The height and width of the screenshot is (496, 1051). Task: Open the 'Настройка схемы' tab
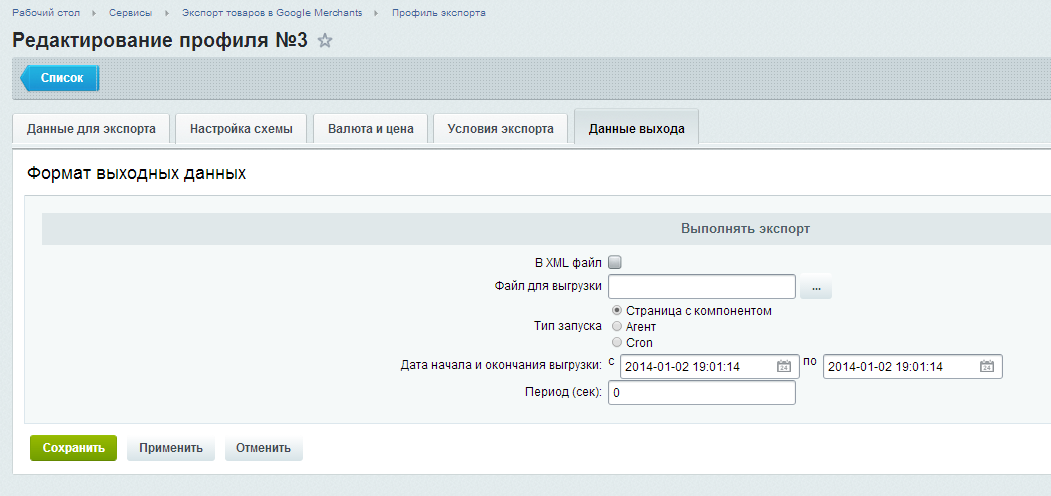[x=241, y=129]
